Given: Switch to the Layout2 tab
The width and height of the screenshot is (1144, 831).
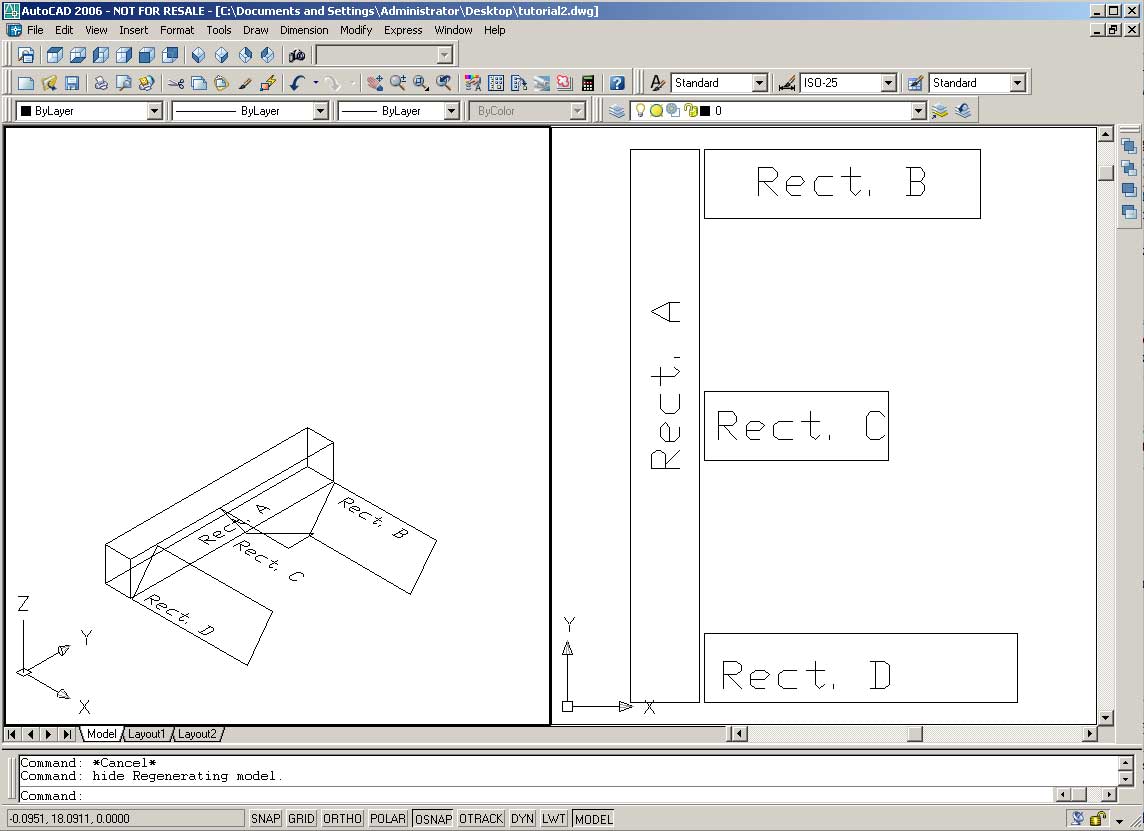Looking at the screenshot, I should pos(197,734).
